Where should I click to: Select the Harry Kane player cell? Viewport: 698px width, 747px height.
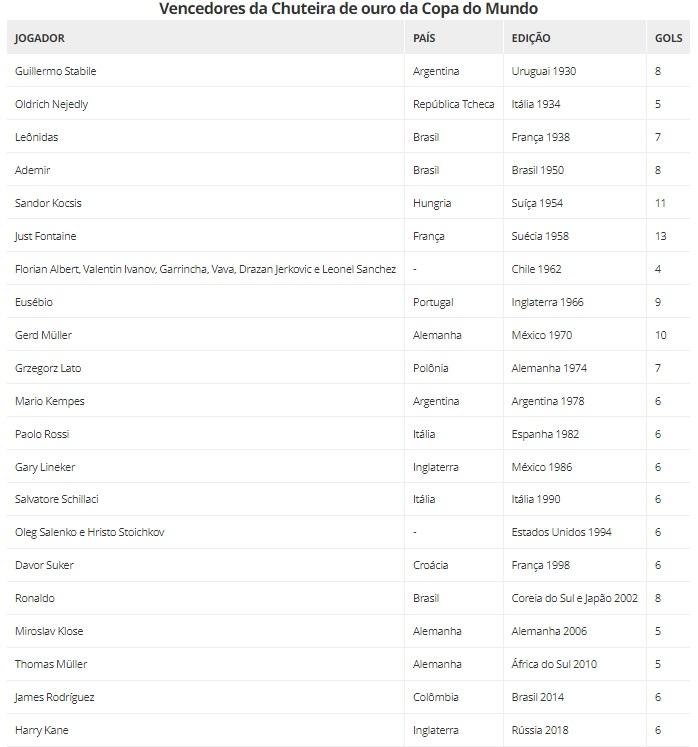[x=42, y=730]
